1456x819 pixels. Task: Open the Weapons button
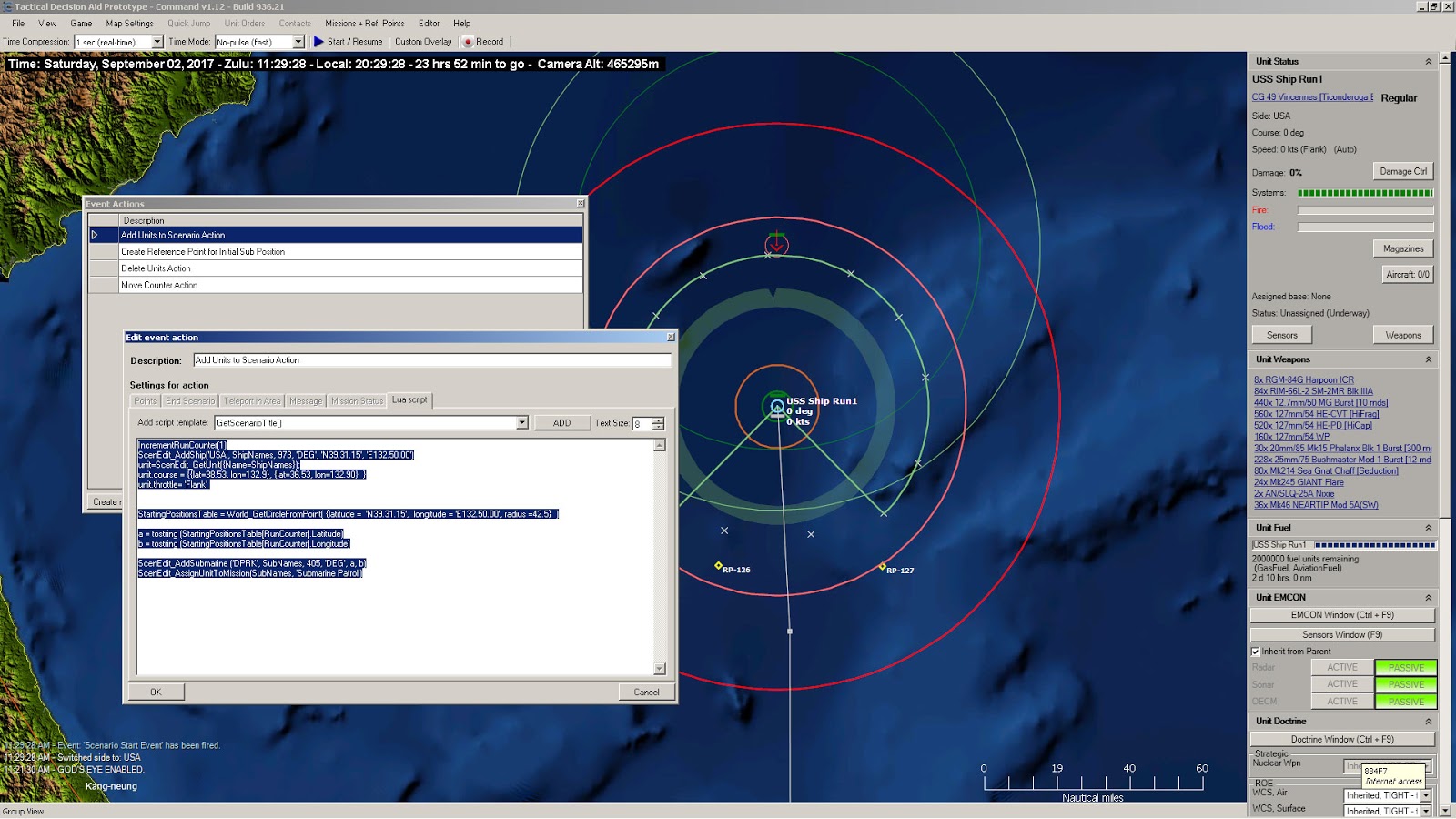click(1403, 335)
